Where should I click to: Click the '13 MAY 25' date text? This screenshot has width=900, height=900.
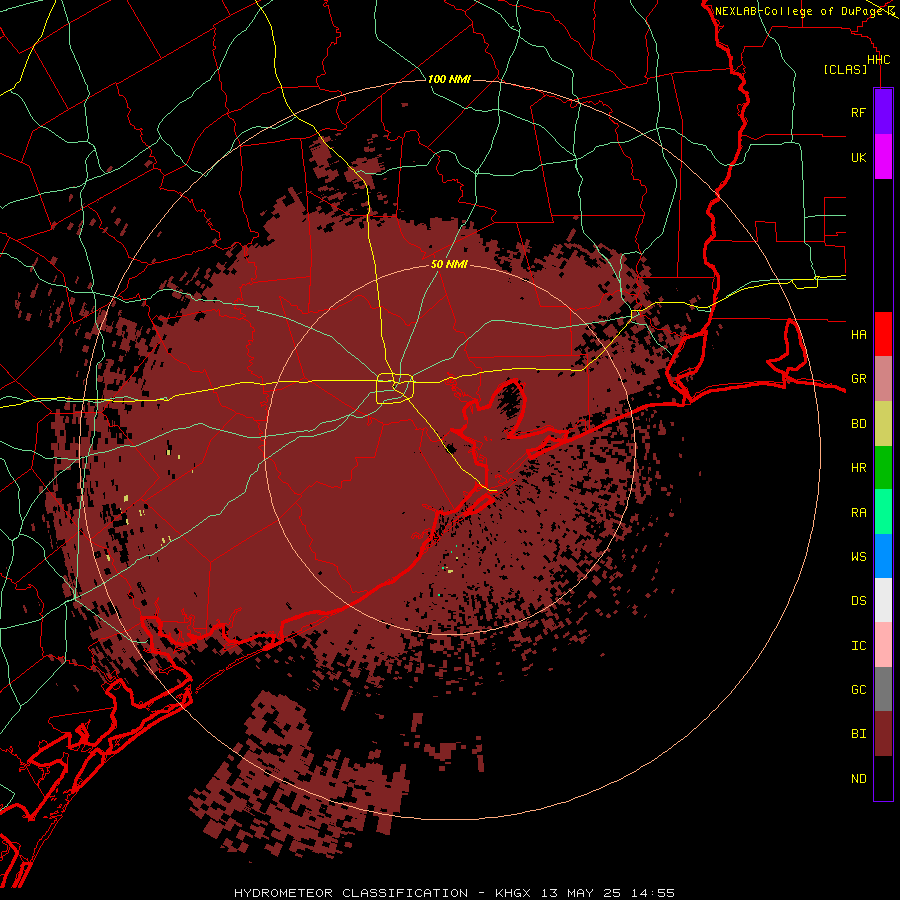(x=580, y=893)
